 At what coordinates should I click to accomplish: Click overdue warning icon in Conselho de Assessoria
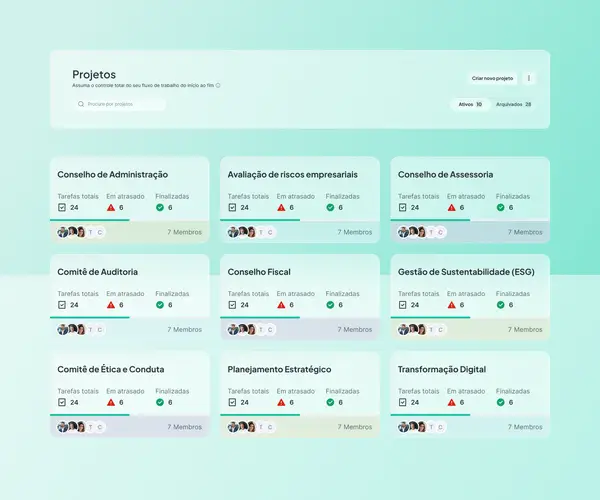[x=452, y=207]
